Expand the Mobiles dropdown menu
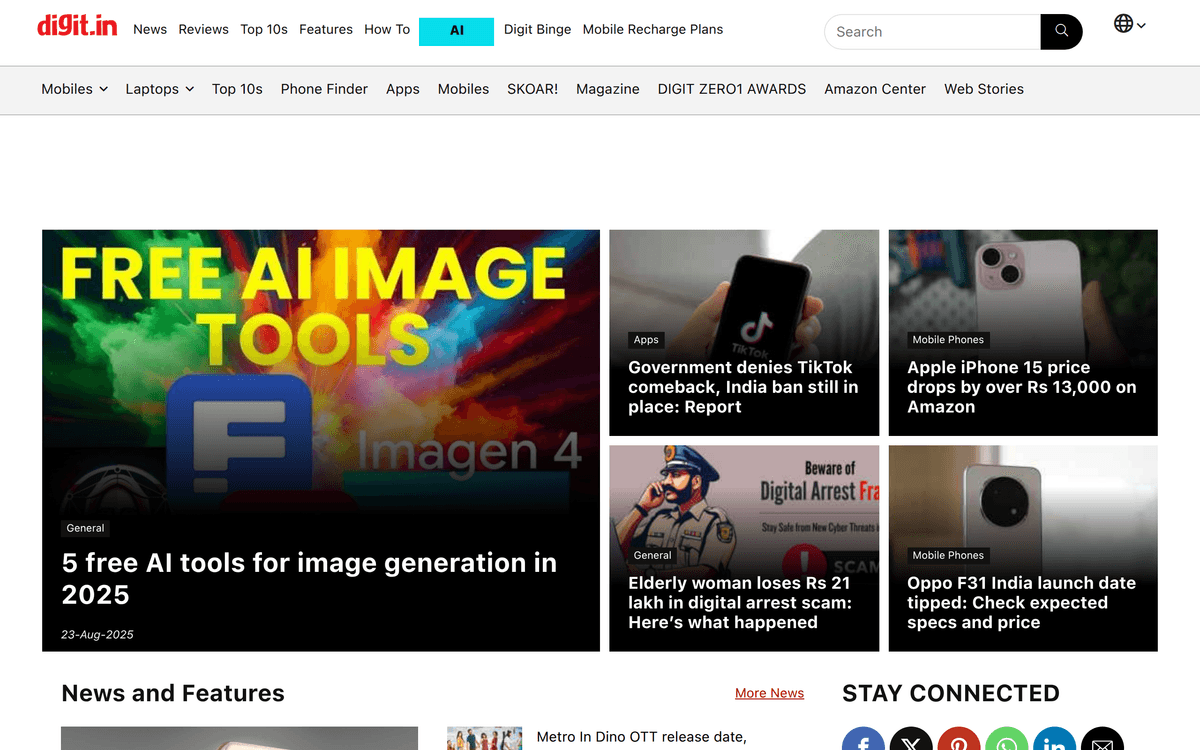This screenshot has width=1200, height=750. point(75,89)
